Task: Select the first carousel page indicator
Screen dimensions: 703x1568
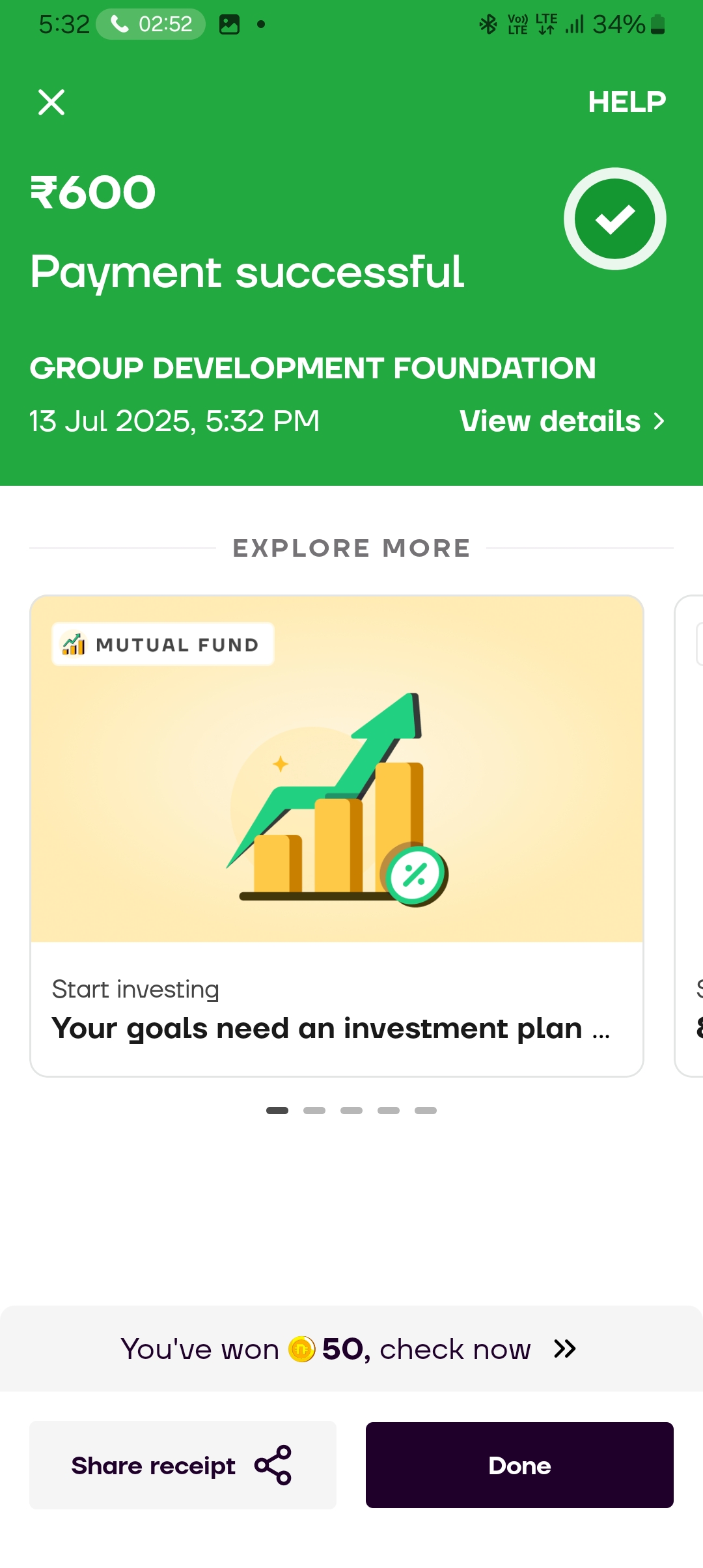Action: coord(277,1110)
